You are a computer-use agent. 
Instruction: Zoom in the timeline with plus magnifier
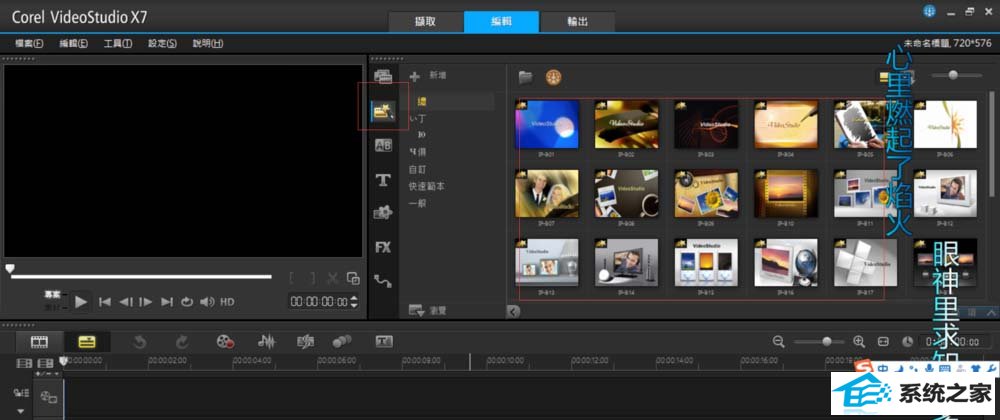pos(858,342)
